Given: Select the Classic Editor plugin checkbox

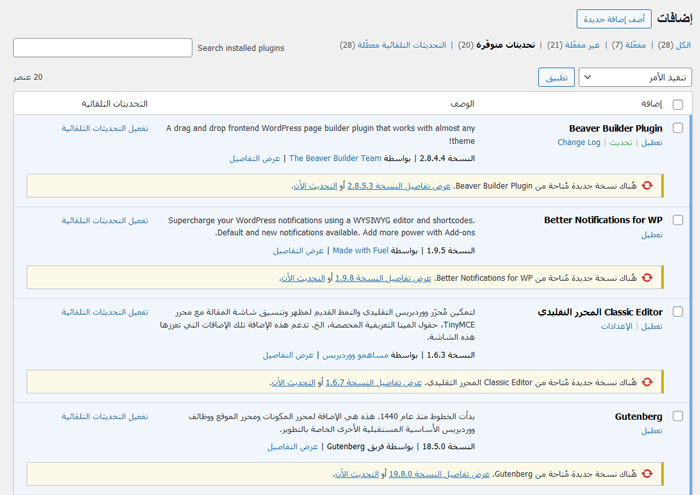Looking at the screenshot, I should coord(678,312).
